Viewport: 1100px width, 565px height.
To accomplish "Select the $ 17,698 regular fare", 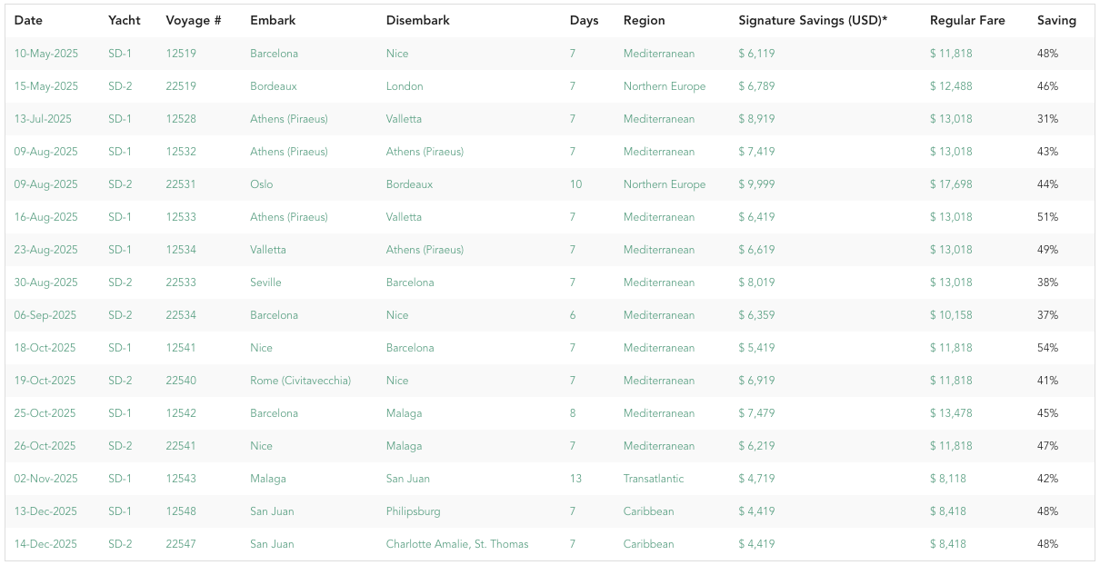I will point(951,184).
